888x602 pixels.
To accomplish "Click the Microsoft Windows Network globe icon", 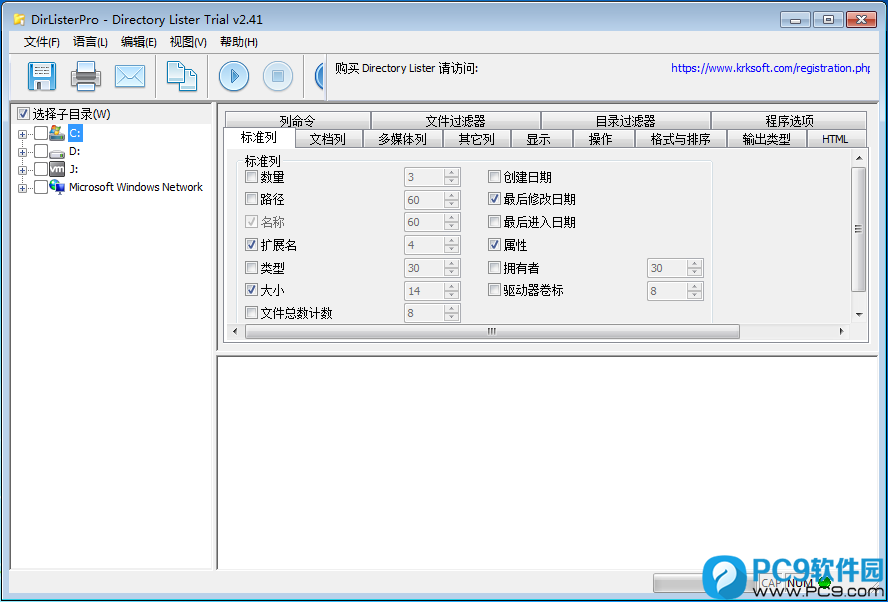I will [57, 187].
